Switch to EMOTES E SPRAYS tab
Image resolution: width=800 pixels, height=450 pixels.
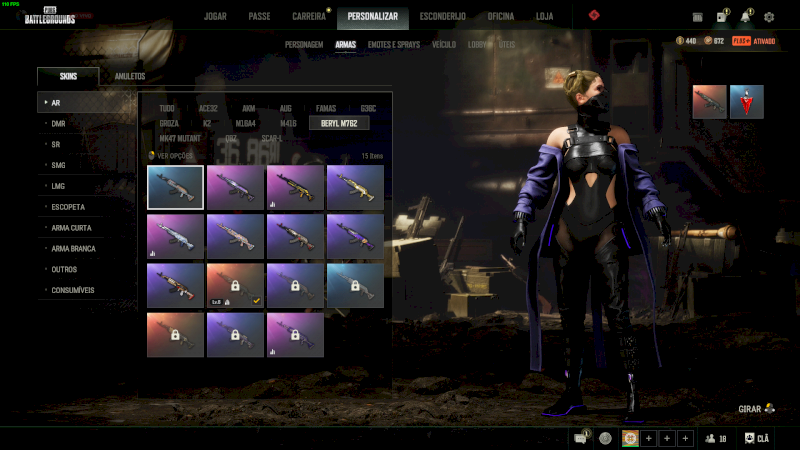click(x=394, y=44)
